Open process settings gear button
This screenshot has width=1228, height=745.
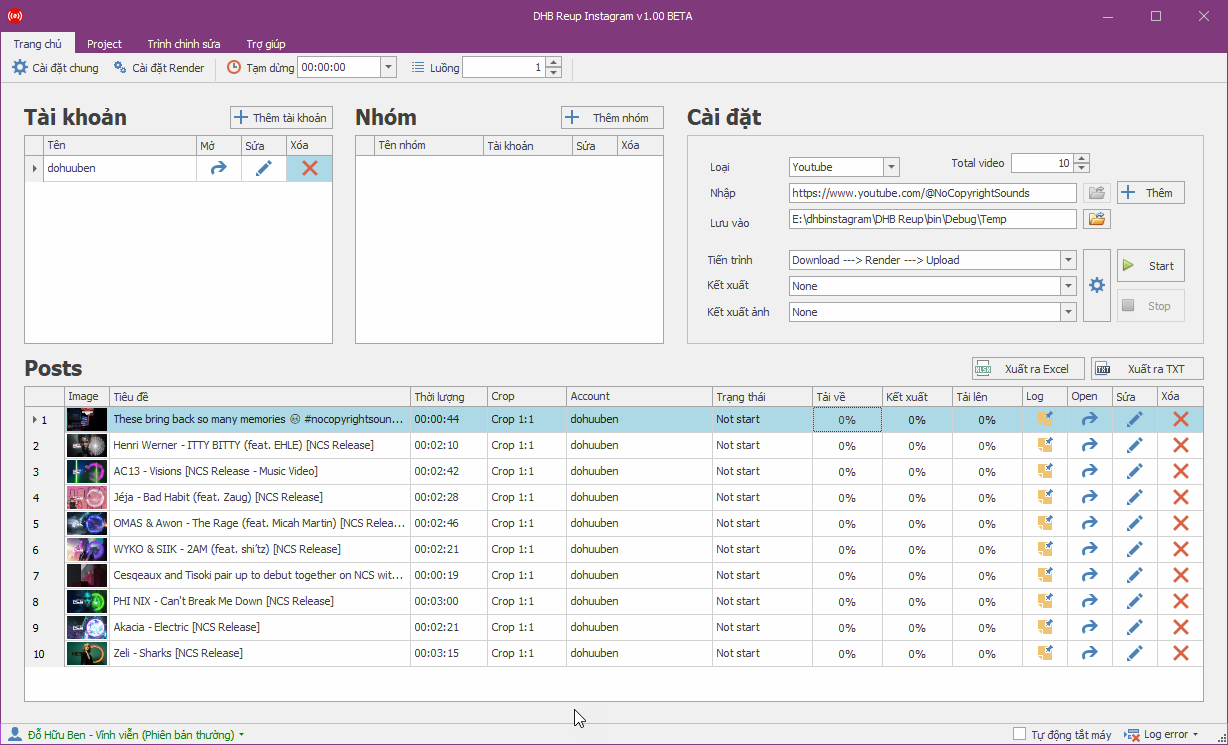[1097, 286]
